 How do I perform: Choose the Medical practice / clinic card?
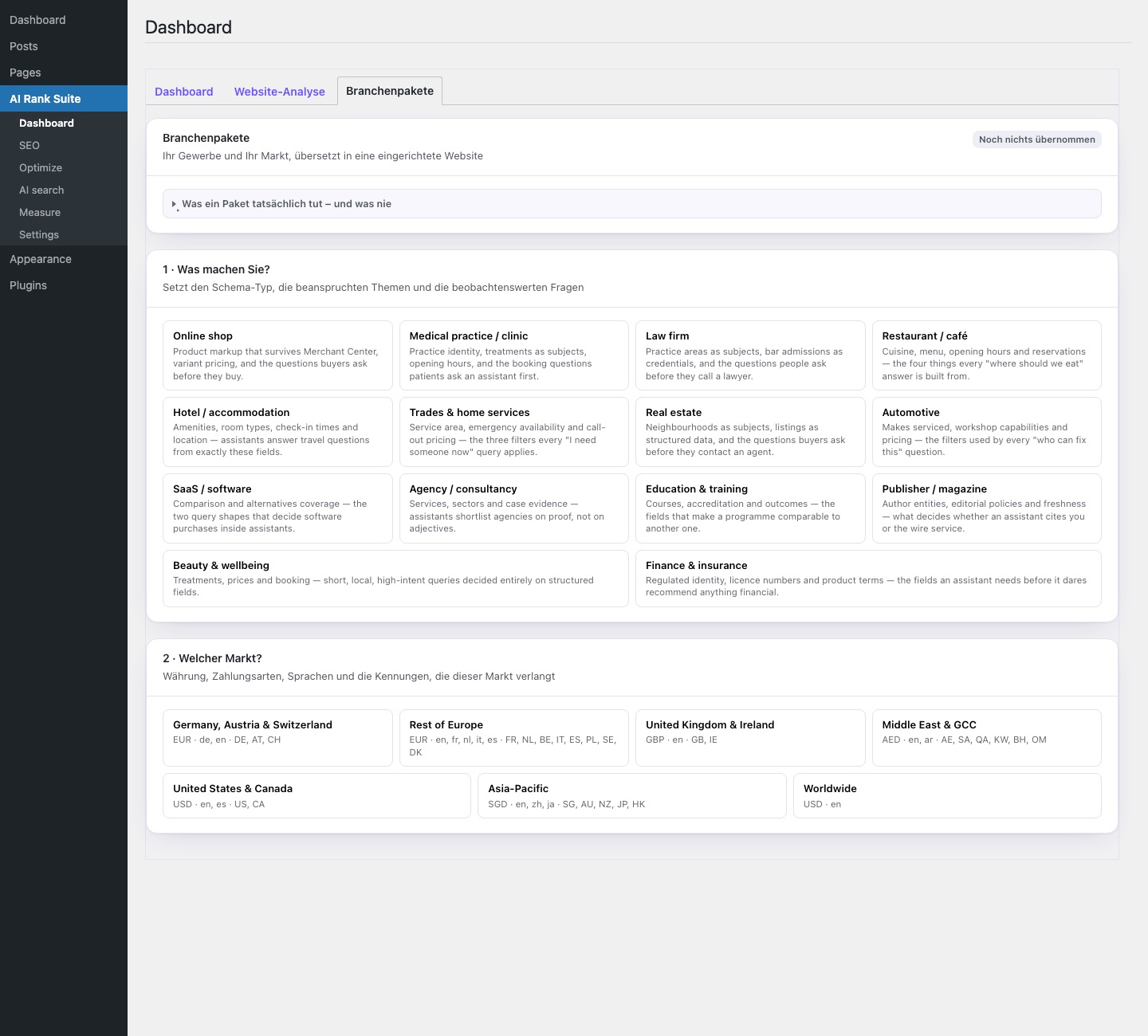click(514, 355)
